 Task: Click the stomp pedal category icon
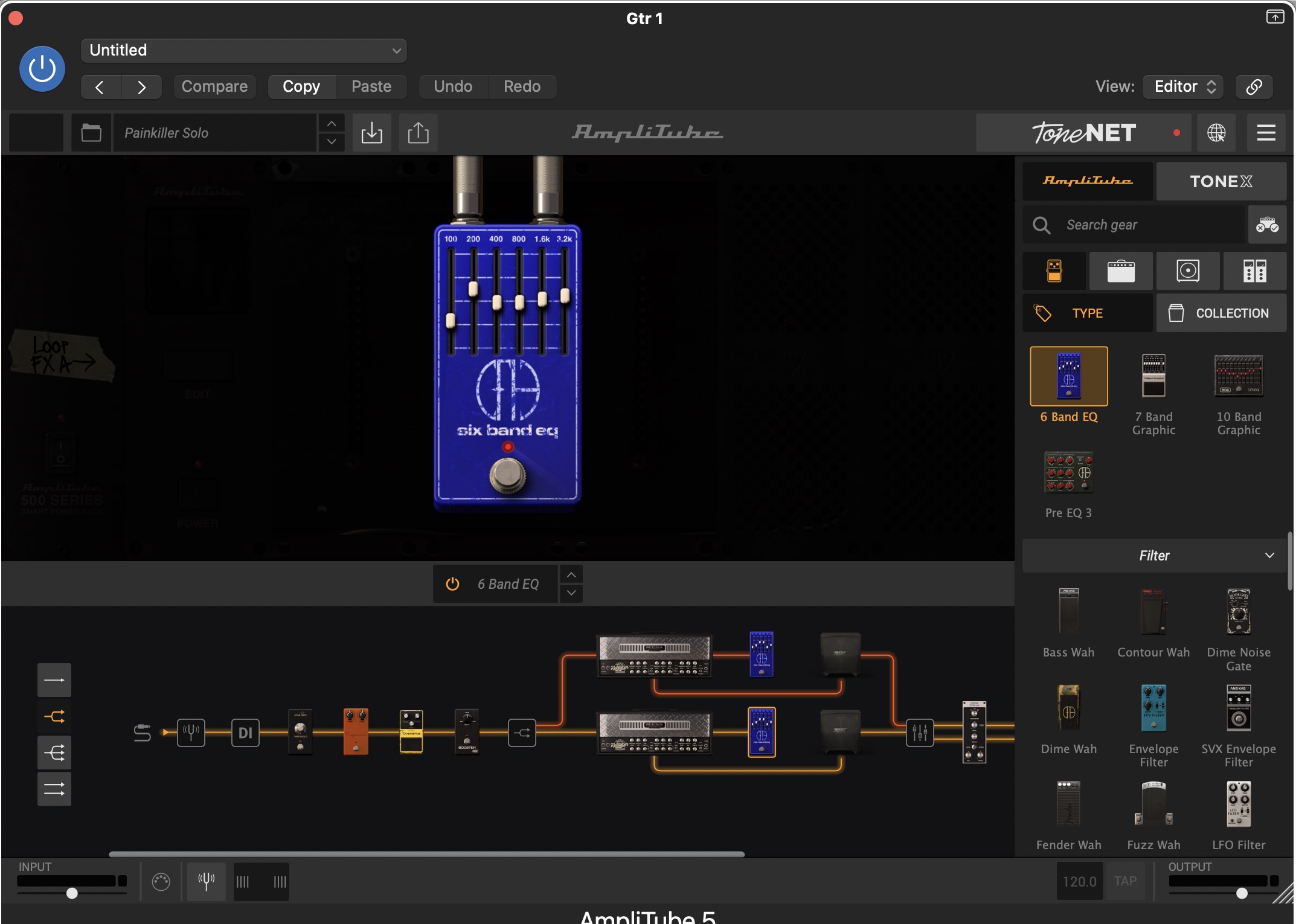click(x=1054, y=271)
